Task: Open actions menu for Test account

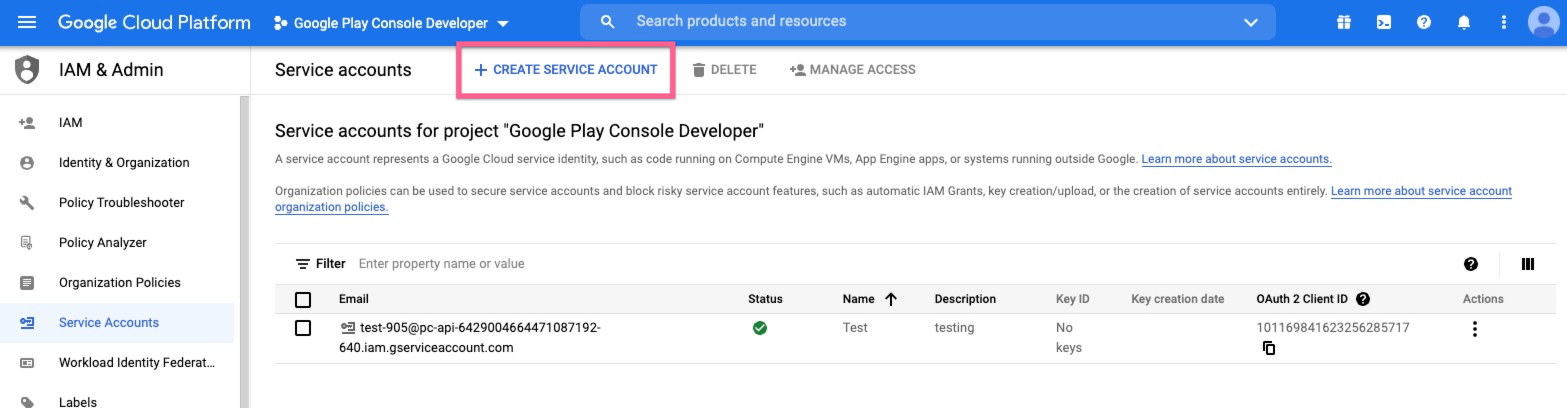Action: (x=1474, y=329)
